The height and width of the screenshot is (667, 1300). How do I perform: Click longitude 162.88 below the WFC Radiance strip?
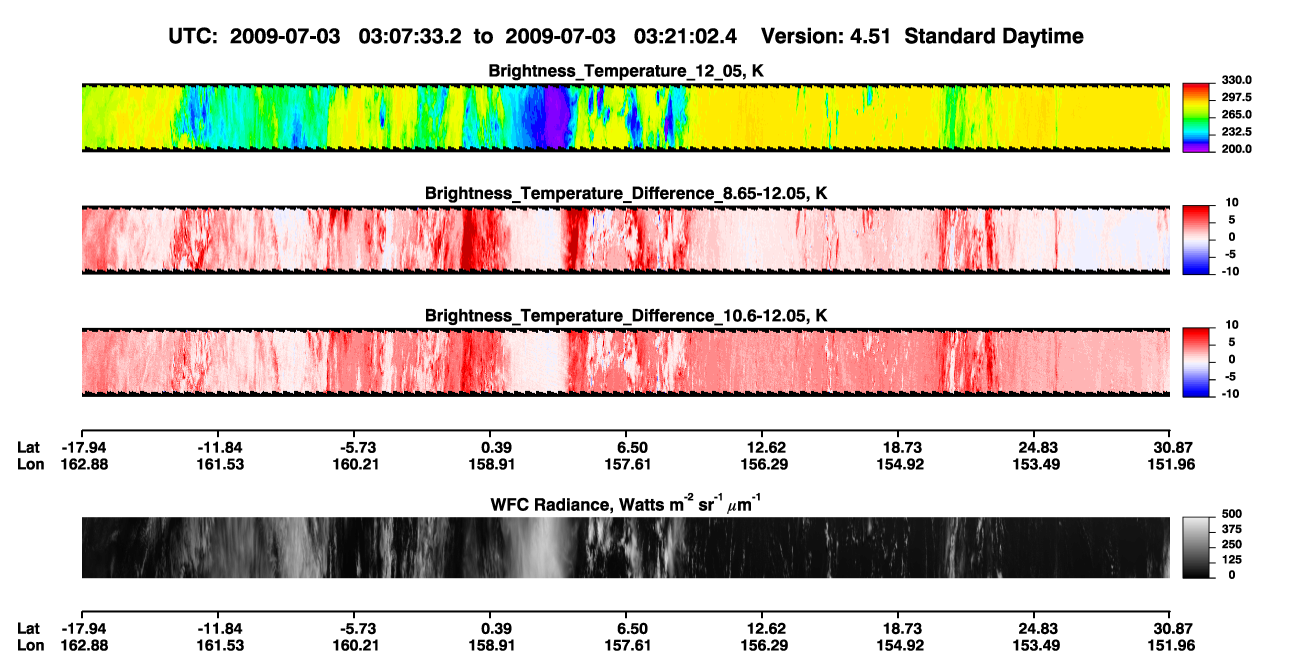pyautogui.click(x=85, y=646)
